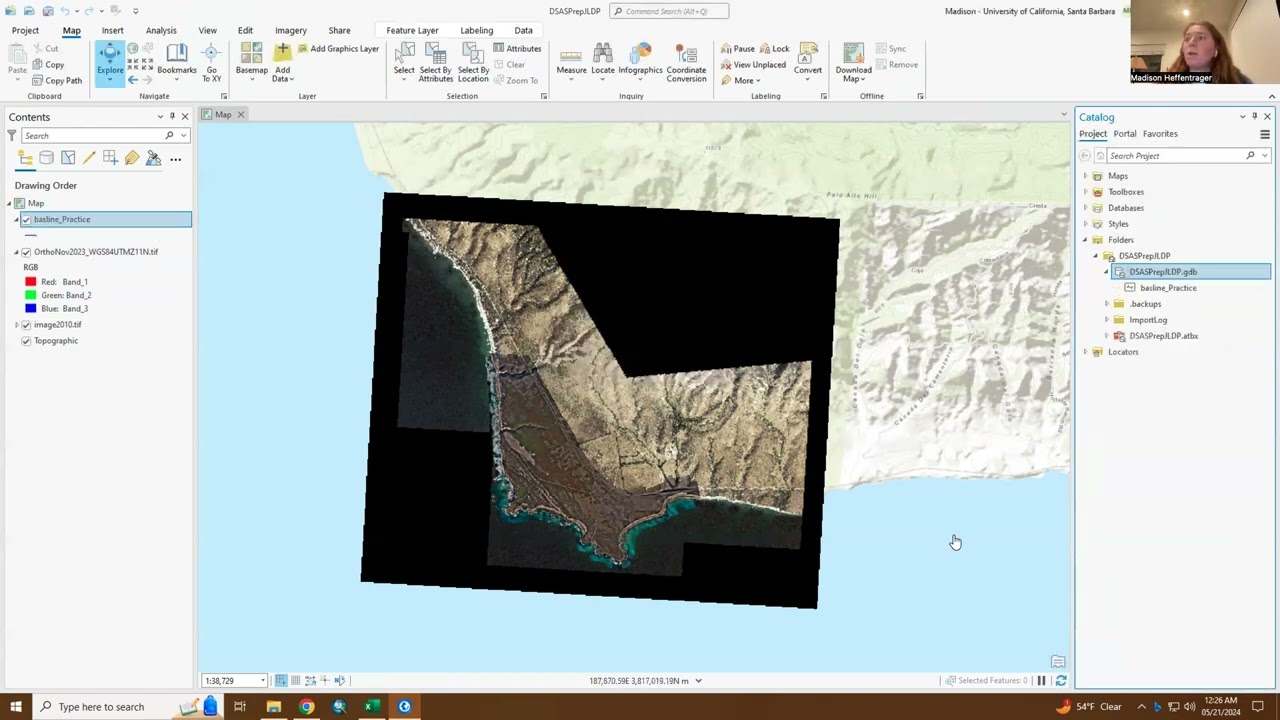The width and height of the screenshot is (1280, 720).
Task: Open coordinate display units dropdown
Action: pos(698,681)
